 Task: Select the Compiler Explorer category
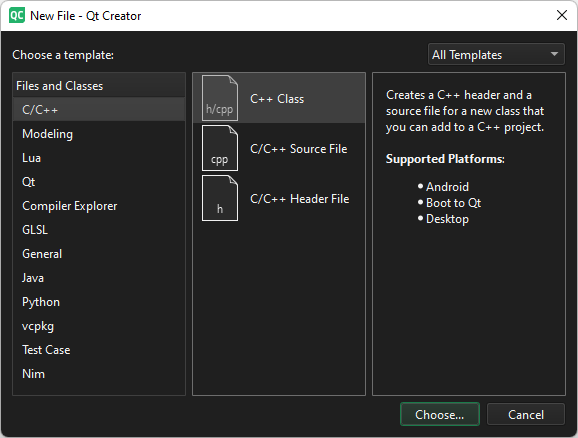pos(99,205)
